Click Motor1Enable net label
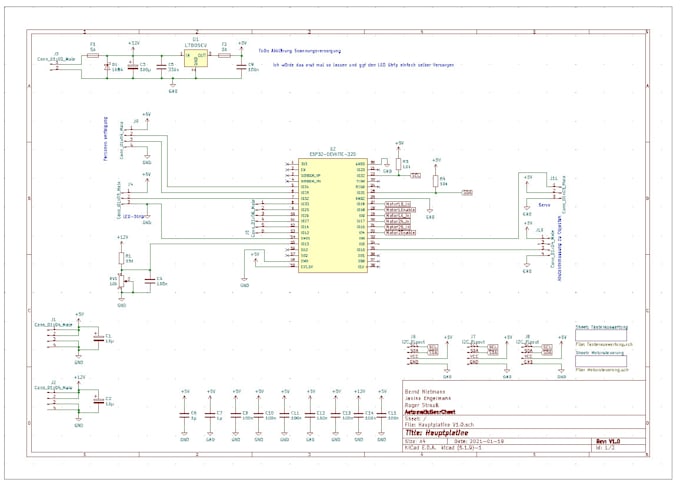The height and width of the screenshot is (486, 680). tap(400, 210)
